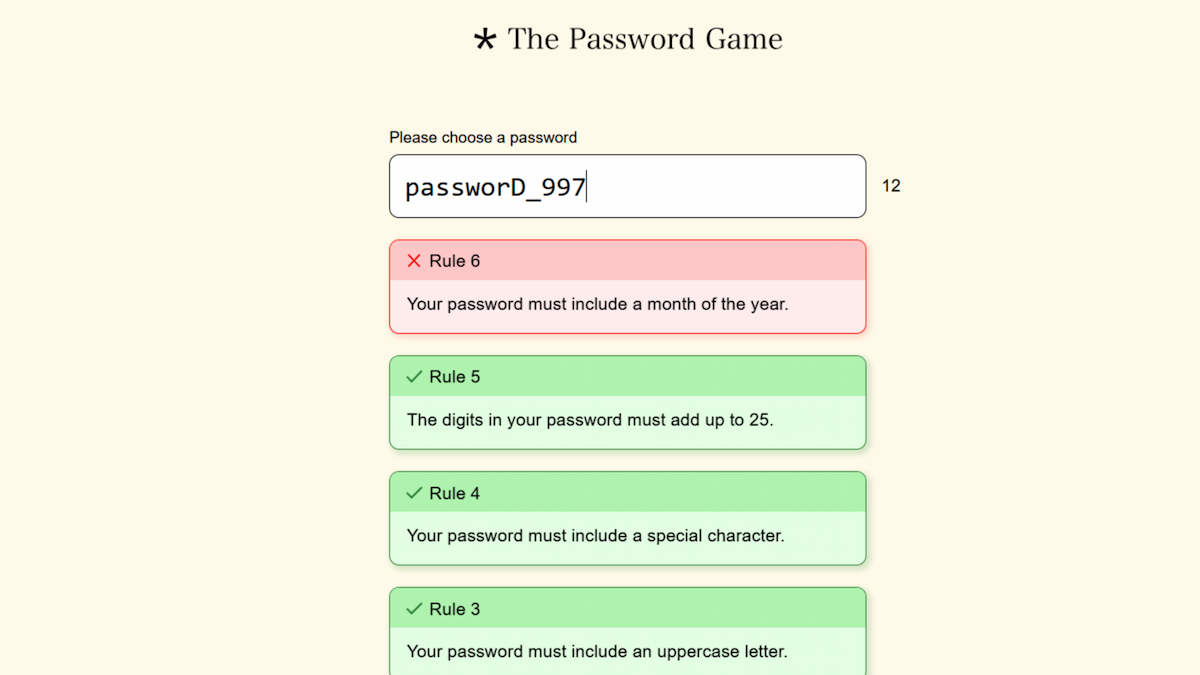Click the digits add up to 25 text
Image resolution: width=1200 pixels, height=675 pixels.
click(590, 420)
